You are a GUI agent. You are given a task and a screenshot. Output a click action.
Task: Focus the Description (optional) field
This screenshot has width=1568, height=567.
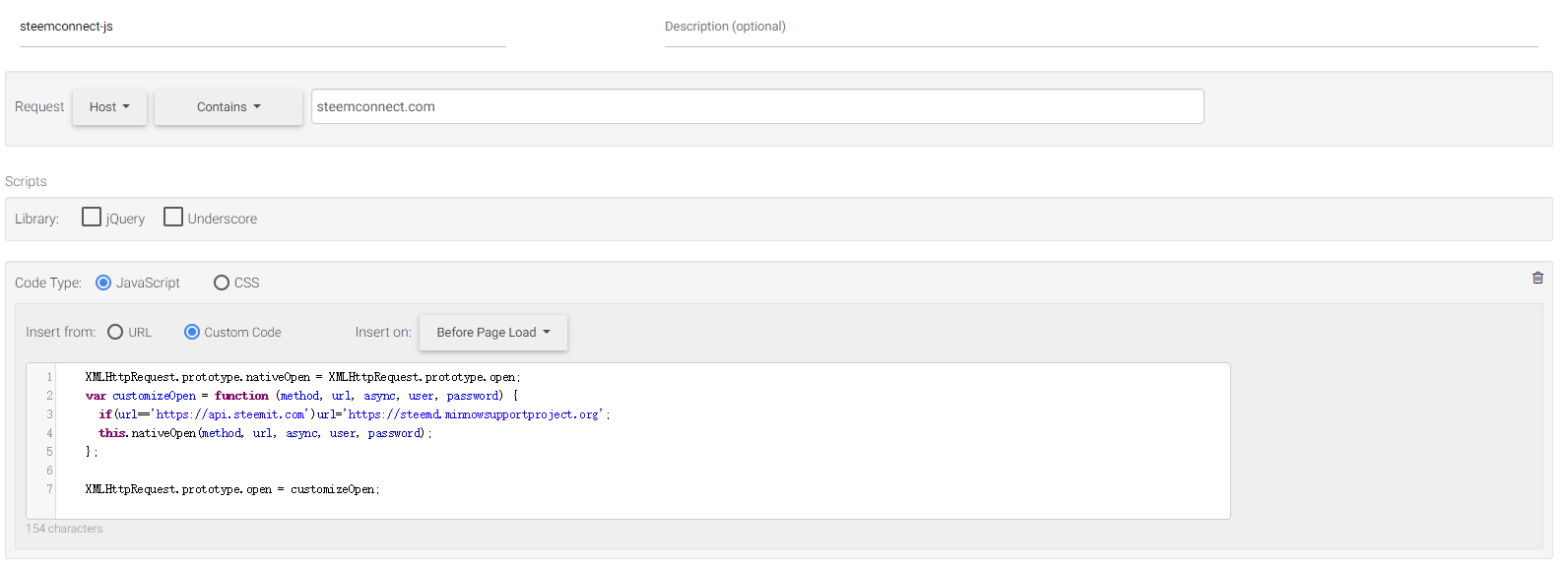pyautogui.click(x=1100, y=27)
